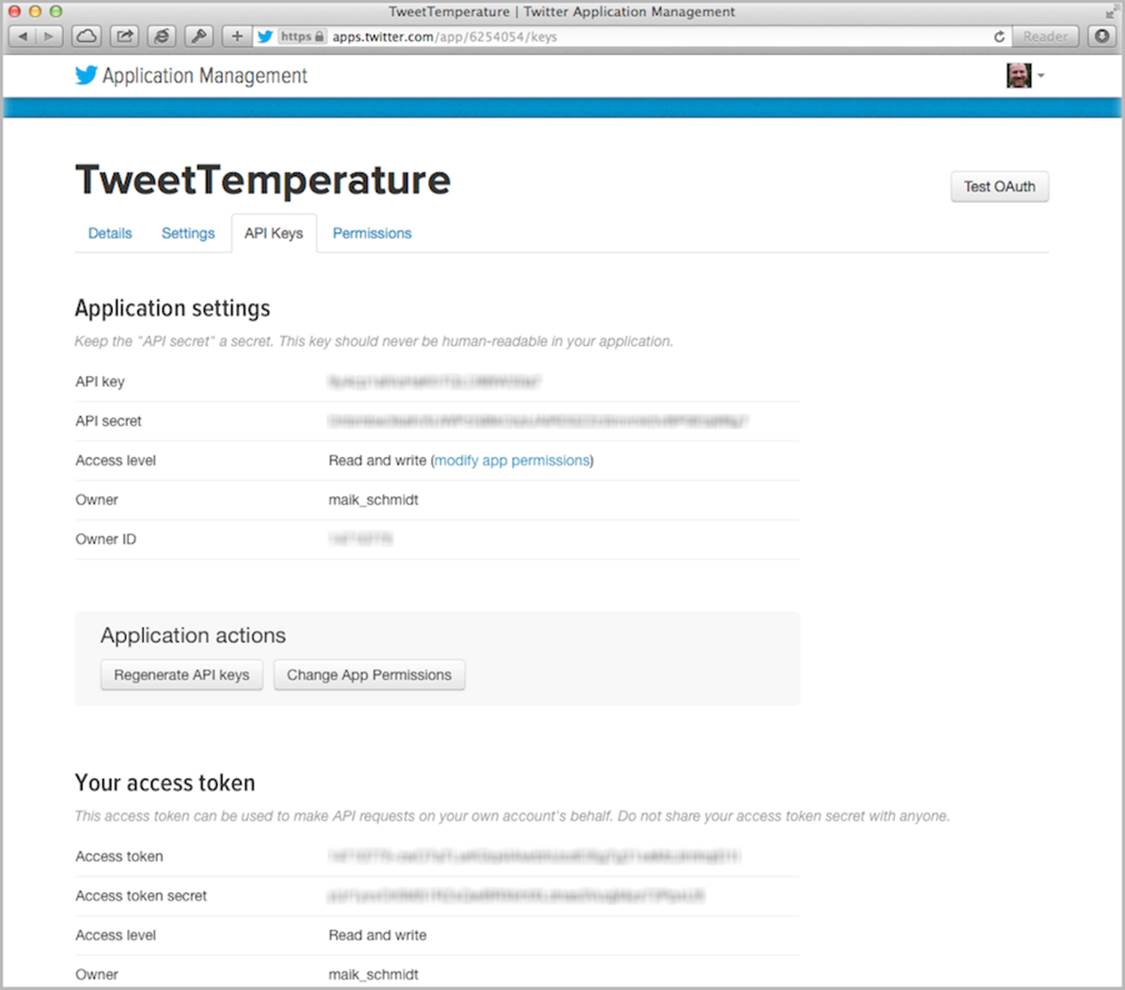Click the Share toolbar icon
The height and width of the screenshot is (990, 1125).
pos(124,36)
